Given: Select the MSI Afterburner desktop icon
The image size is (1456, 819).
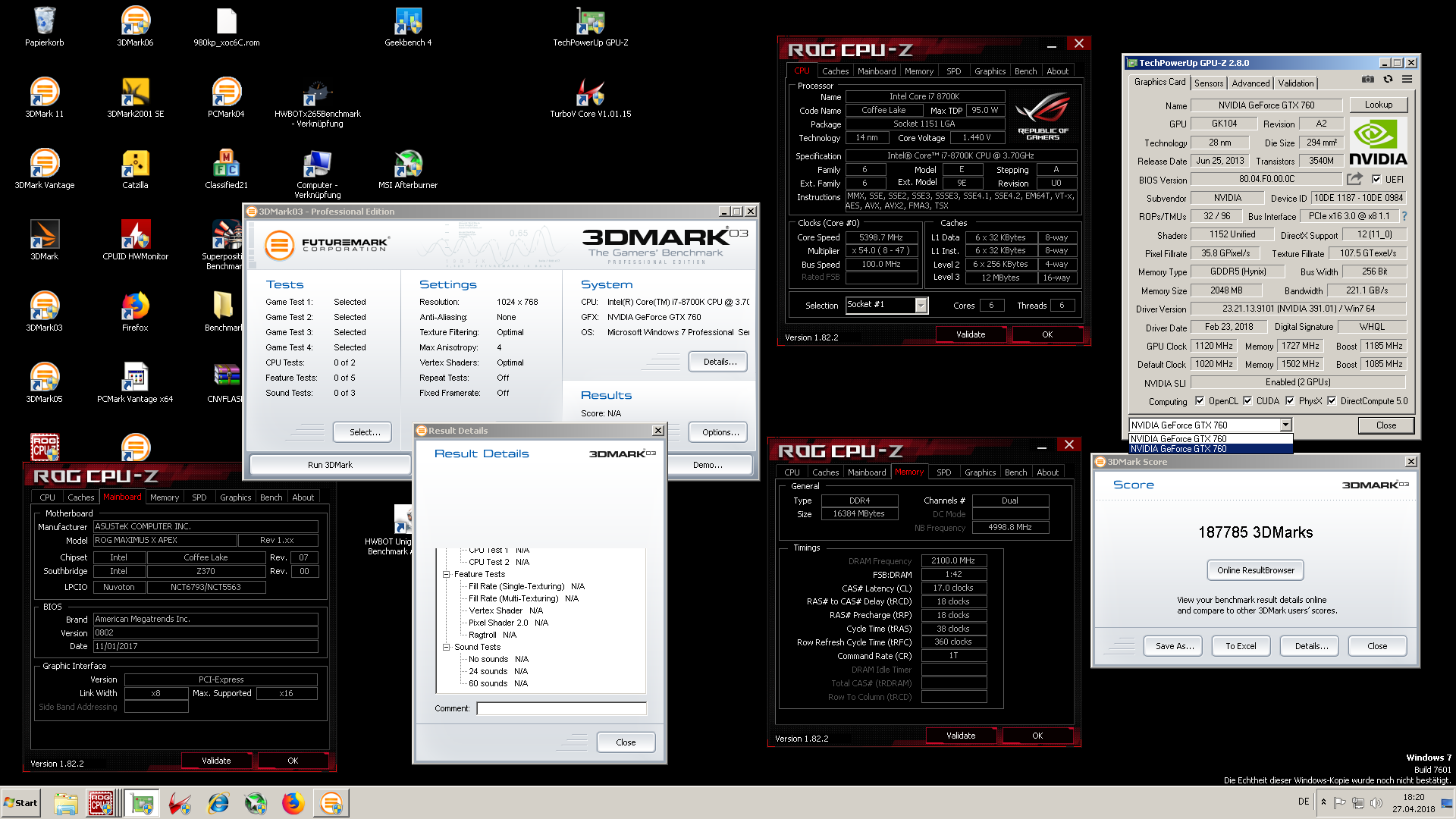Looking at the screenshot, I should 408,169.
